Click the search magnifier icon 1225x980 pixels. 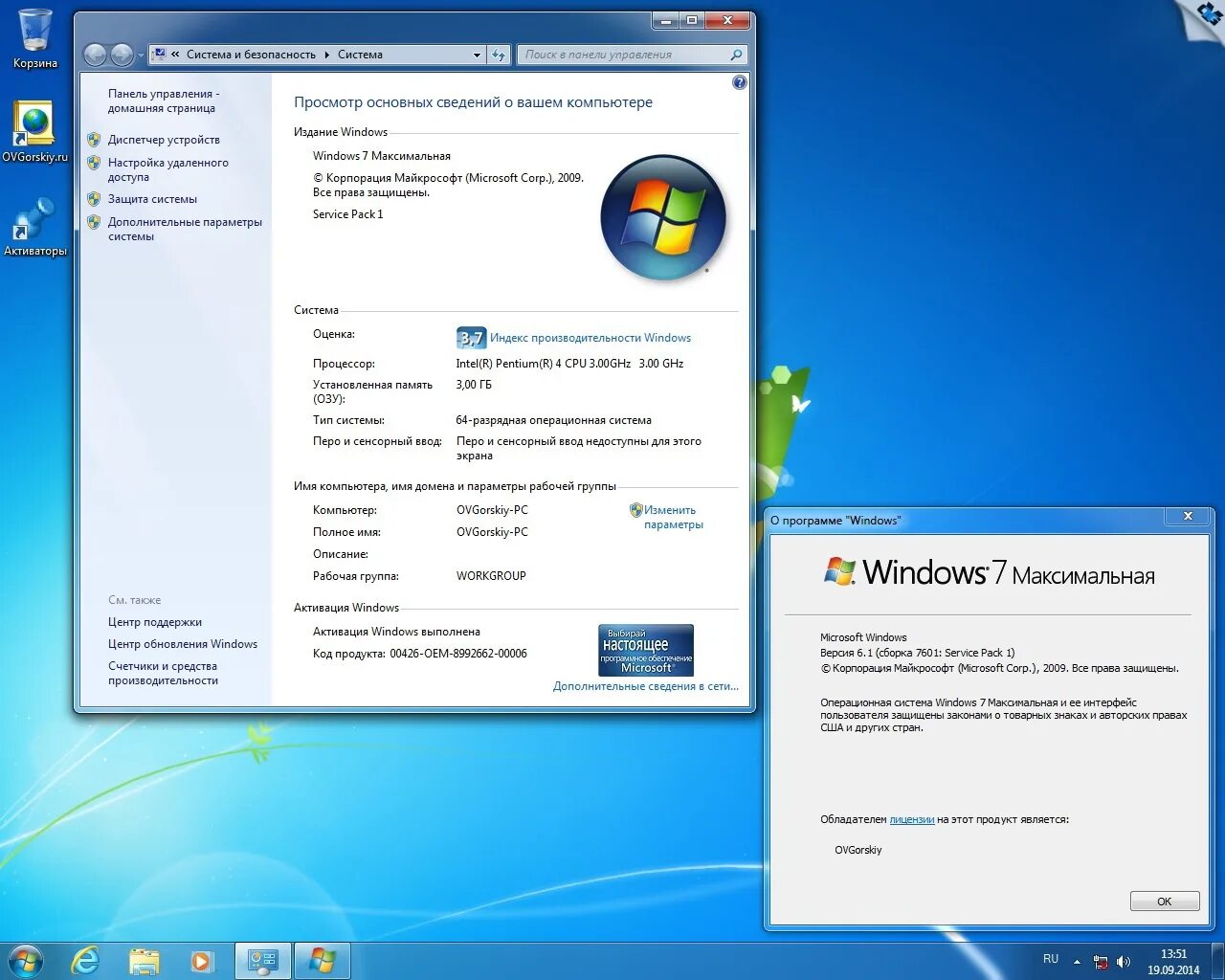[x=736, y=55]
